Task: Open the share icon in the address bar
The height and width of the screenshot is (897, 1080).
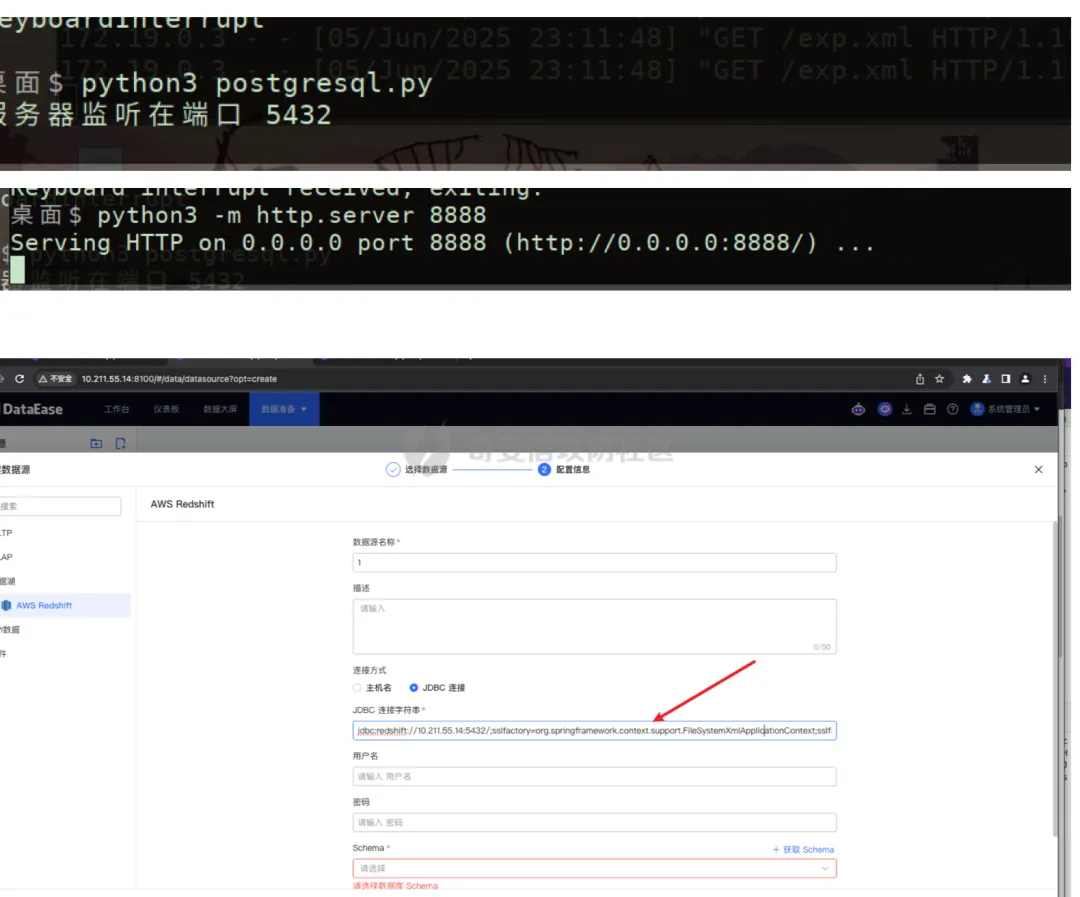Action: point(920,379)
